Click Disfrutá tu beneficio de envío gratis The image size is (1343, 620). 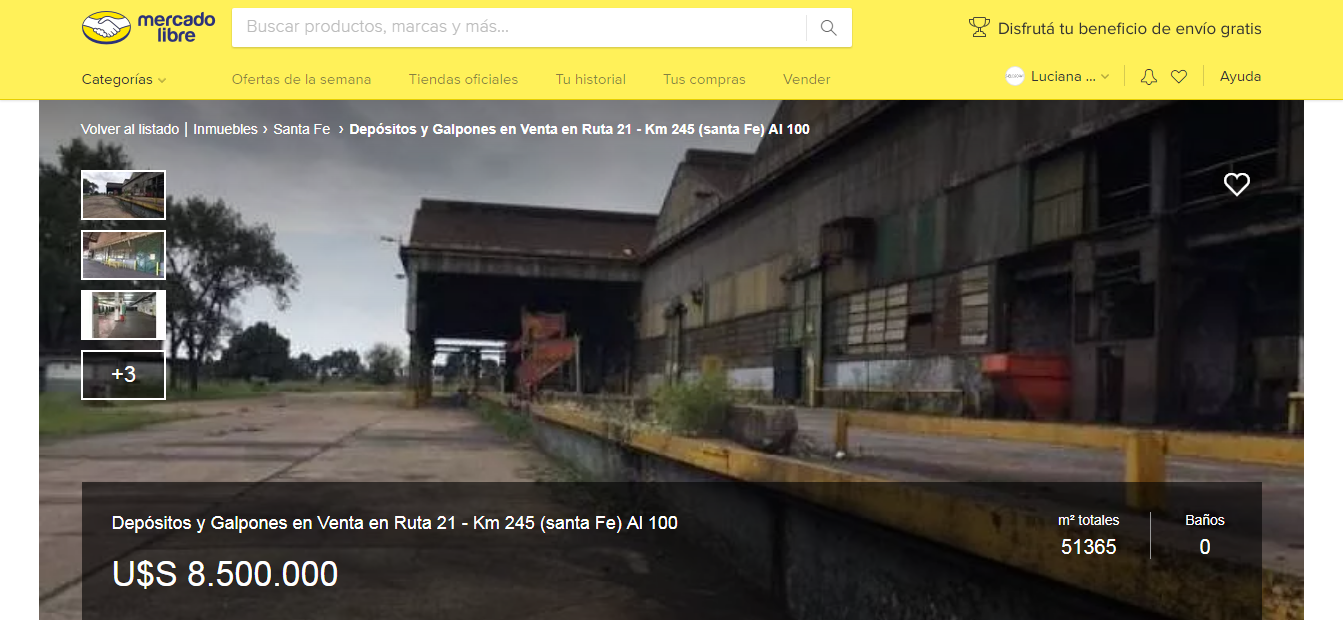point(1129,28)
